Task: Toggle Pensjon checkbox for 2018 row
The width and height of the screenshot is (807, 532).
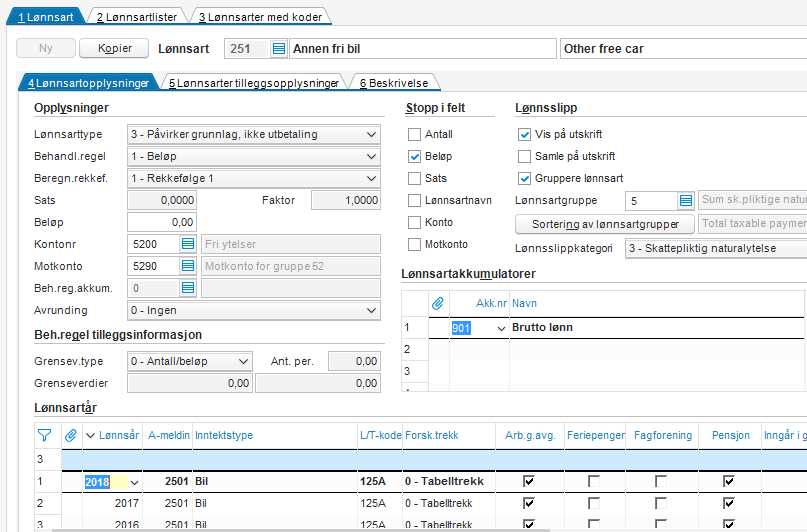Action: (x=729, y=481)
